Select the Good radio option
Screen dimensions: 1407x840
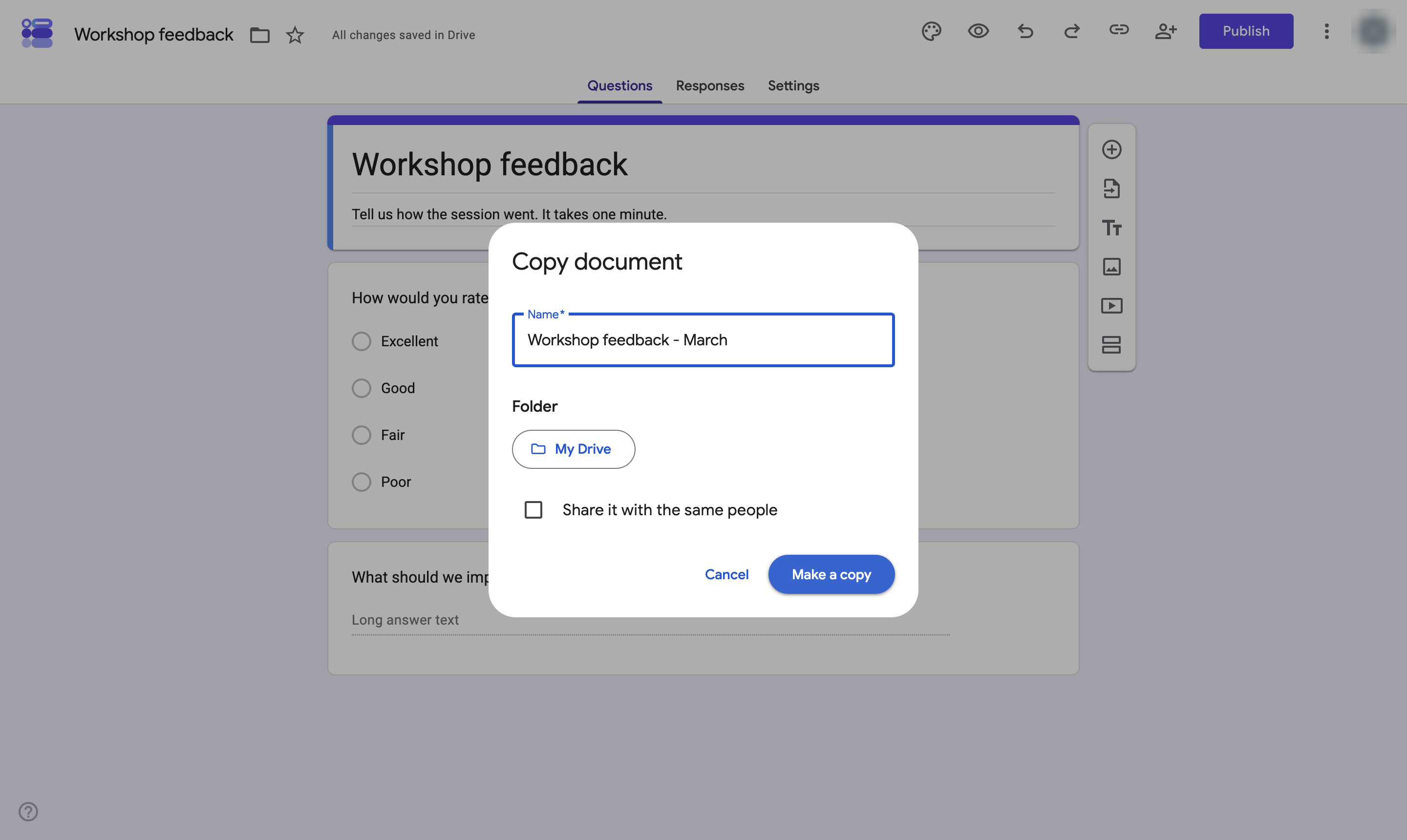pos(361,388)
